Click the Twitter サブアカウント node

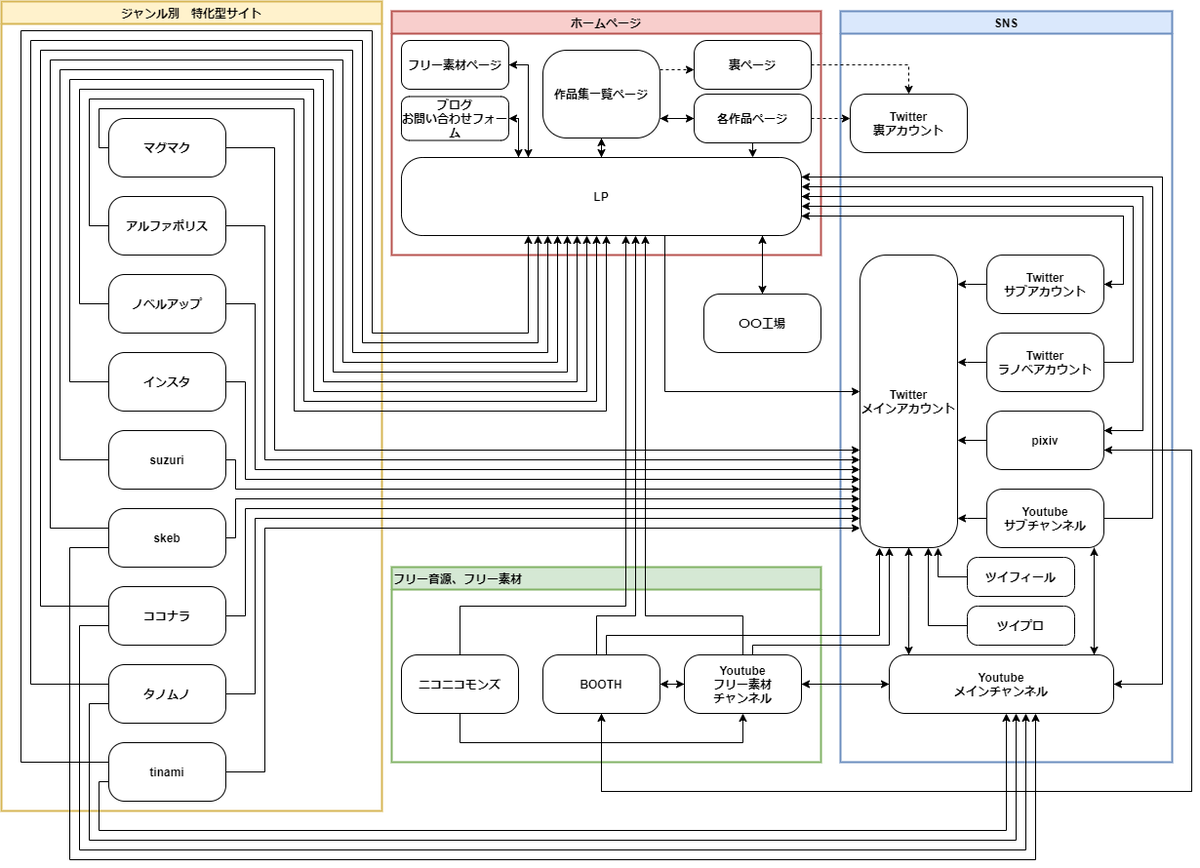[x=1045, y=284]
